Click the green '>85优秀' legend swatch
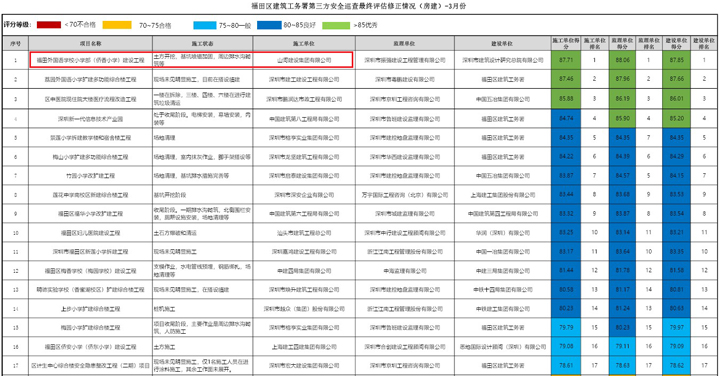 336,25
